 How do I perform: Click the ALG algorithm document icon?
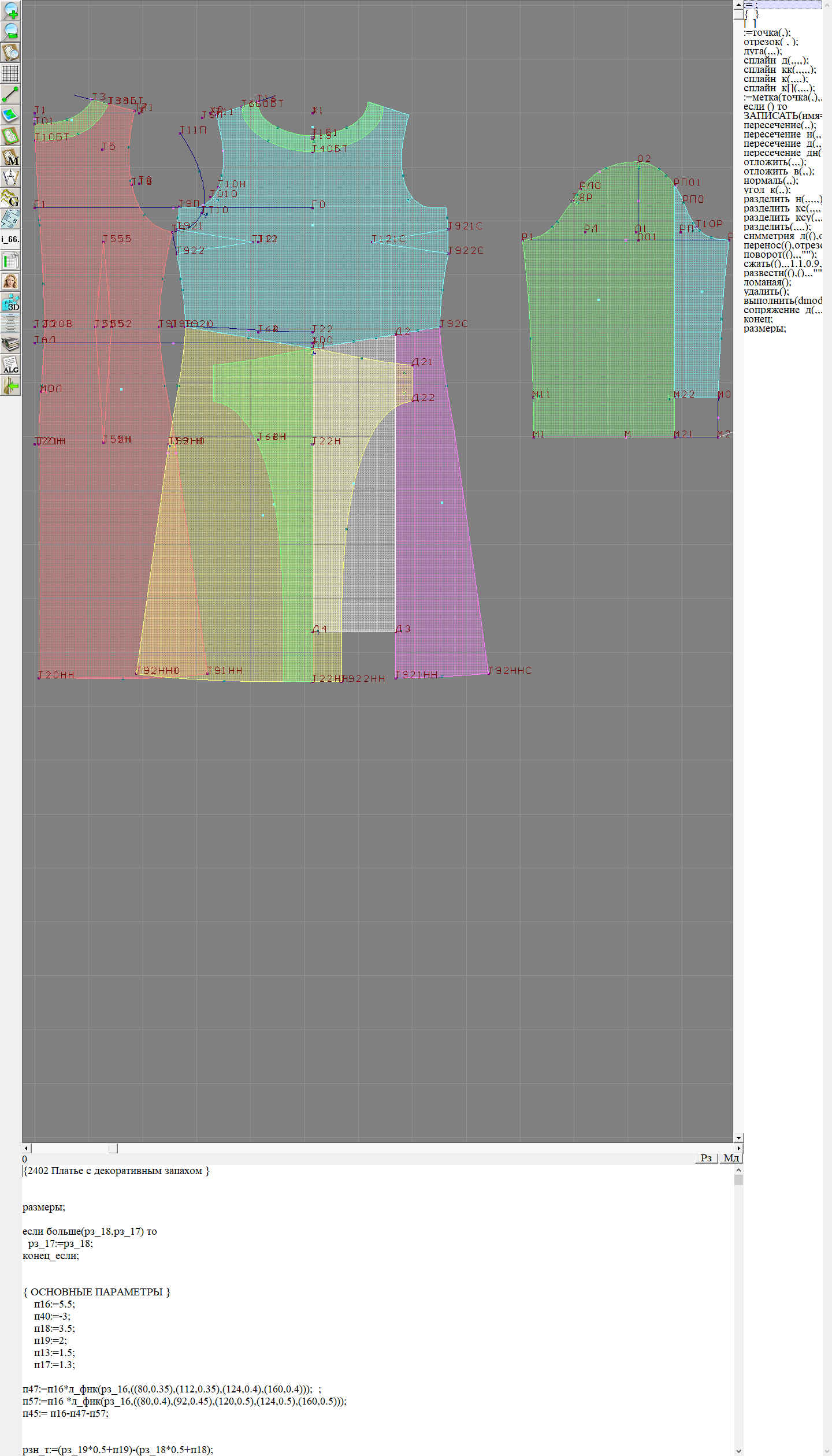coord(10,365)
